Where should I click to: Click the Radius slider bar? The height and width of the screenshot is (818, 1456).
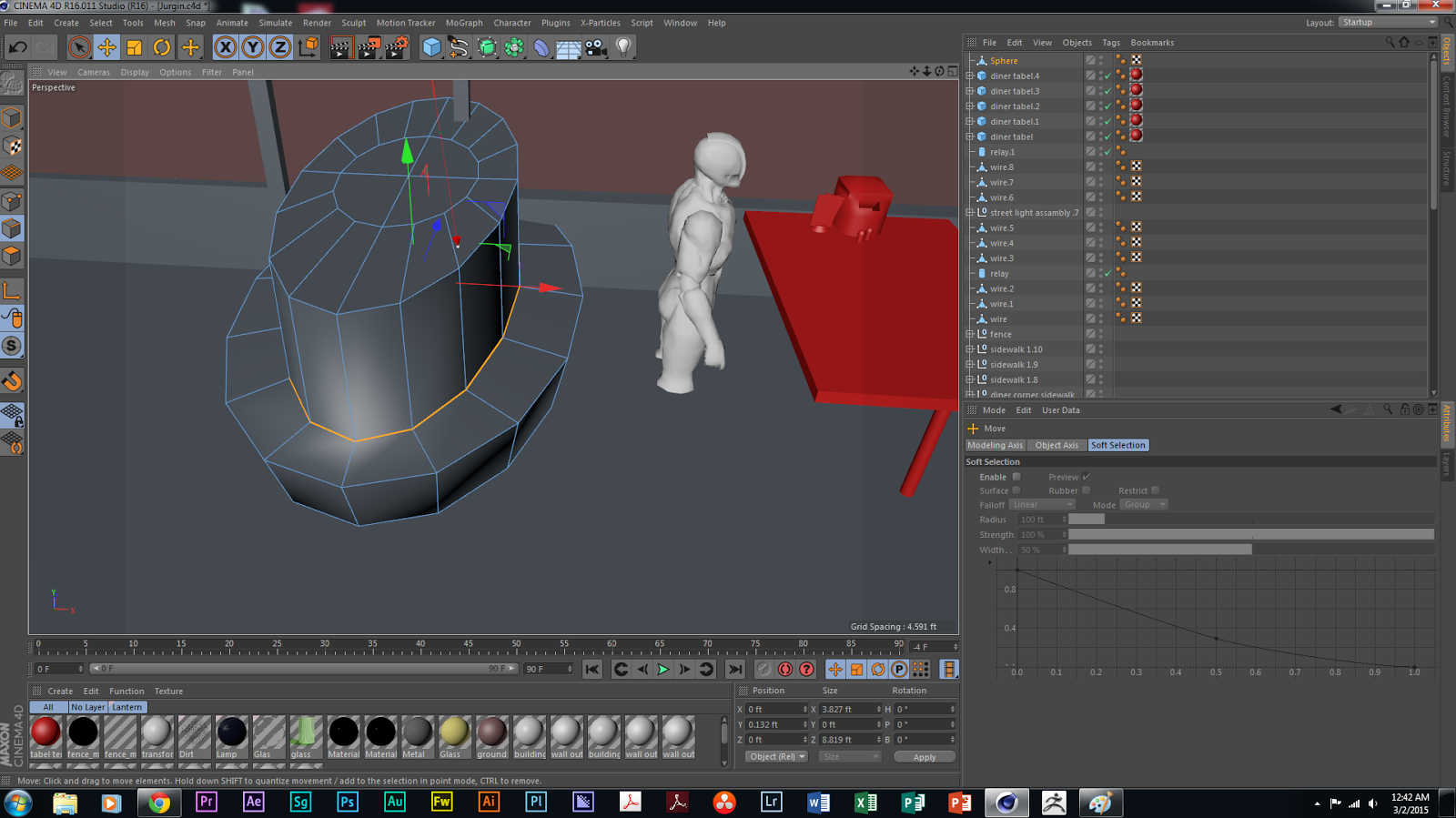point(1250,520)
